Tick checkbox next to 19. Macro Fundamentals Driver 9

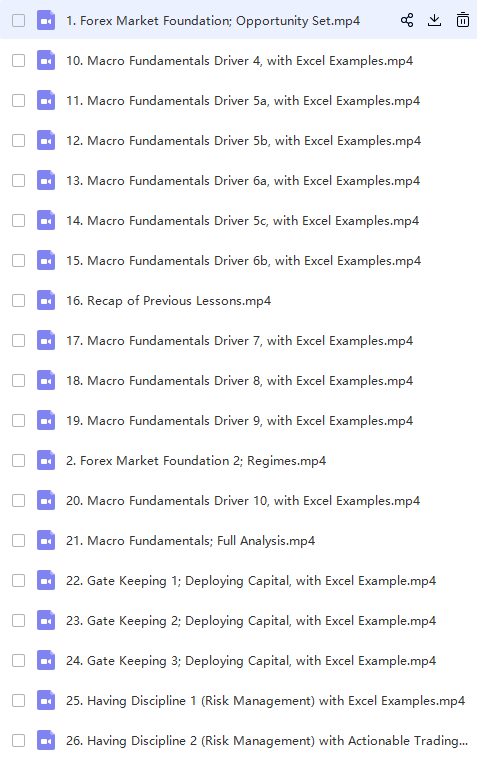click(18, 420)
